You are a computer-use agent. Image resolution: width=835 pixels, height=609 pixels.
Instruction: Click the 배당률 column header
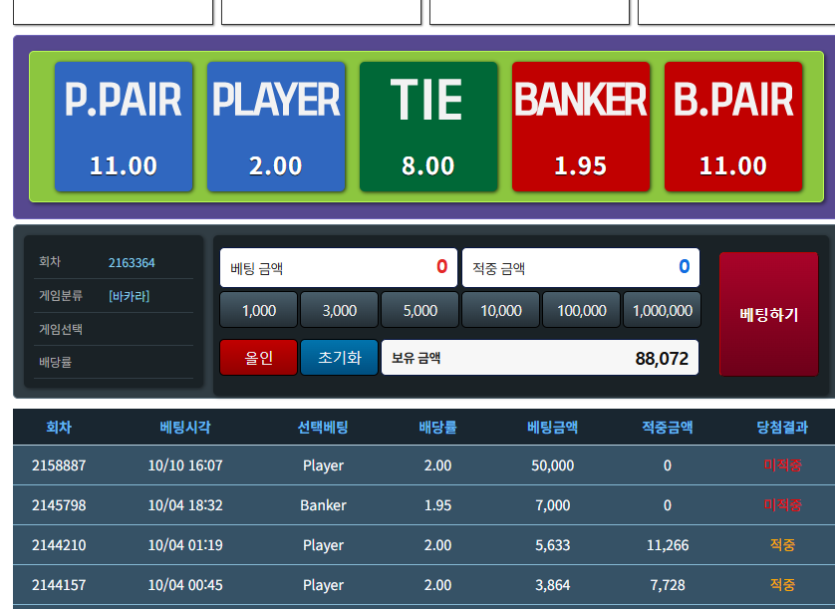point(438,427)
